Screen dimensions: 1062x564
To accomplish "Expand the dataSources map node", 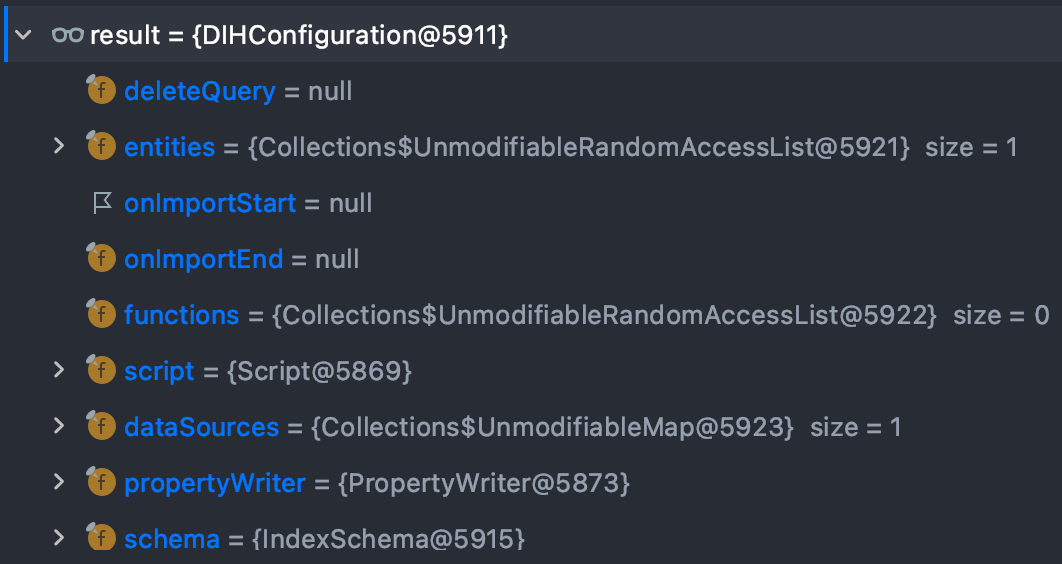I will pyautogui.click(x=59, y=427).
